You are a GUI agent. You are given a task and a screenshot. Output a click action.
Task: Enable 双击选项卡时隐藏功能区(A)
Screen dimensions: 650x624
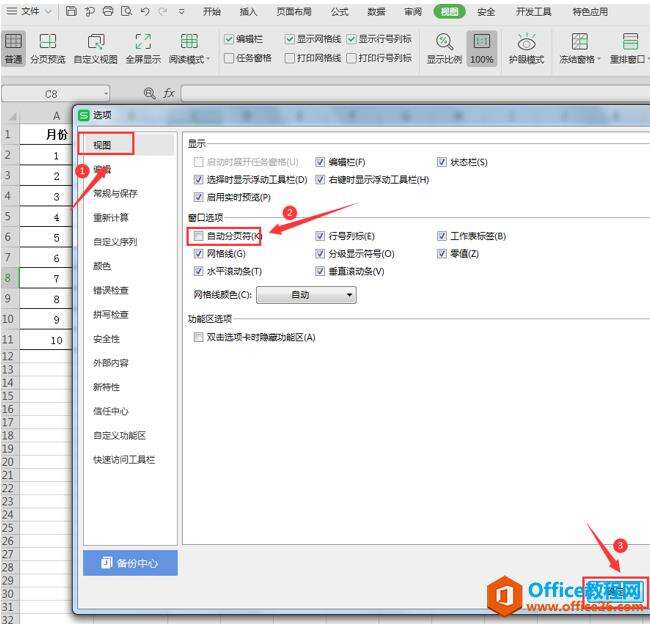pos(199,337)
